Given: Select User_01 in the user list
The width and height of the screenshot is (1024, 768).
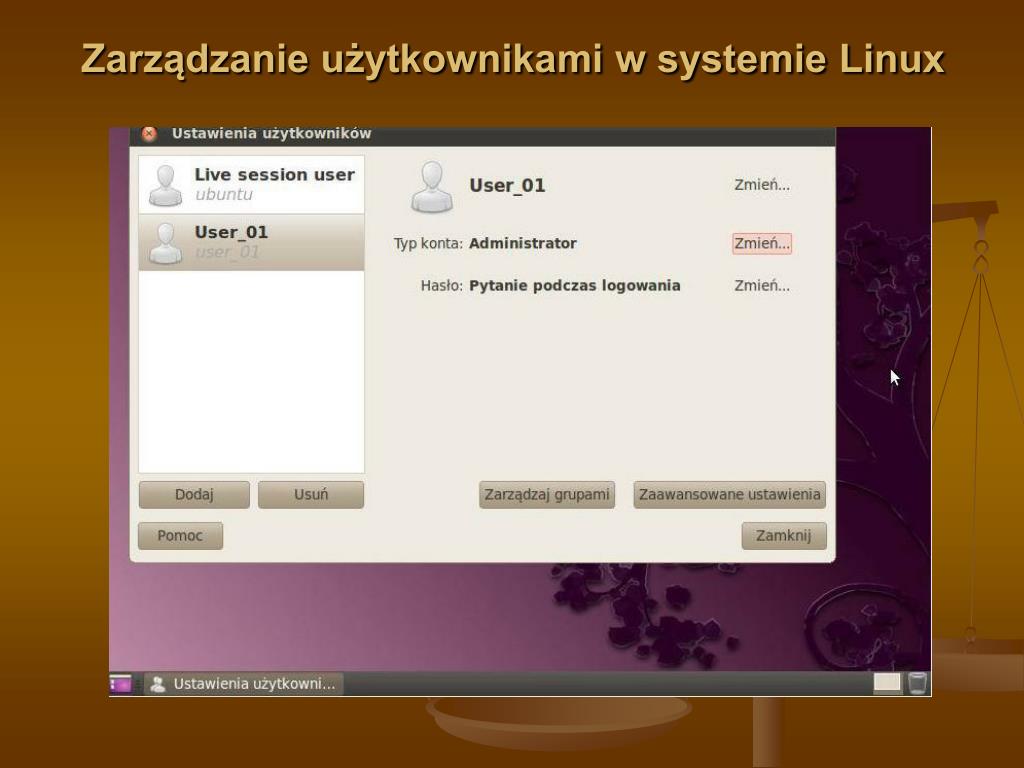Looking at the screenshot, I should point(251,242).
